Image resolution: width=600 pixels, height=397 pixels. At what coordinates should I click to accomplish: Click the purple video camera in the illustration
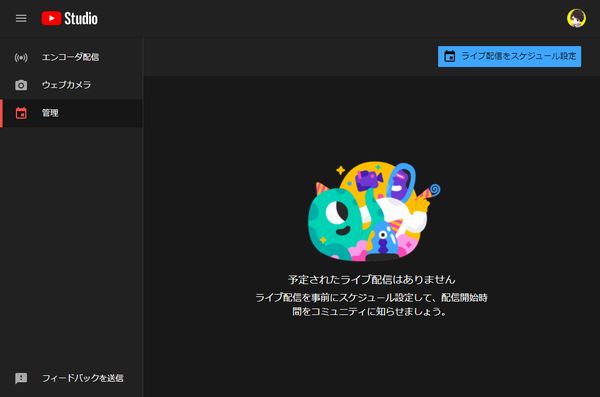click(369, 180)
